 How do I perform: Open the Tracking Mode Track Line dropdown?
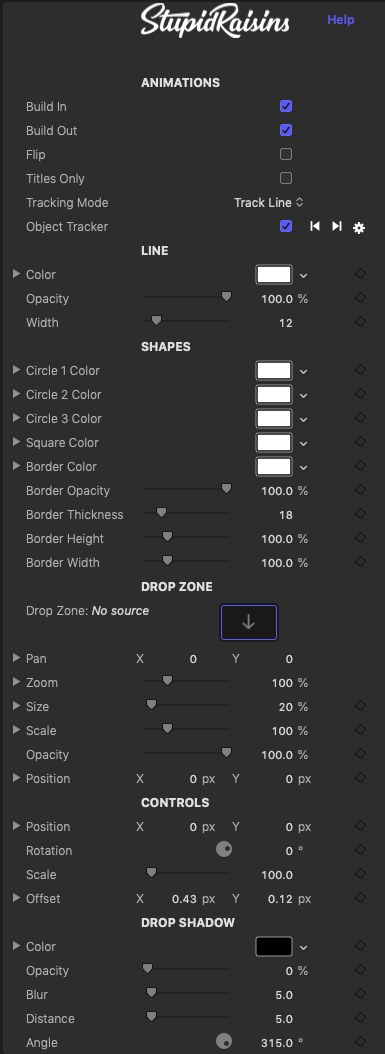[x=269, y=202]
